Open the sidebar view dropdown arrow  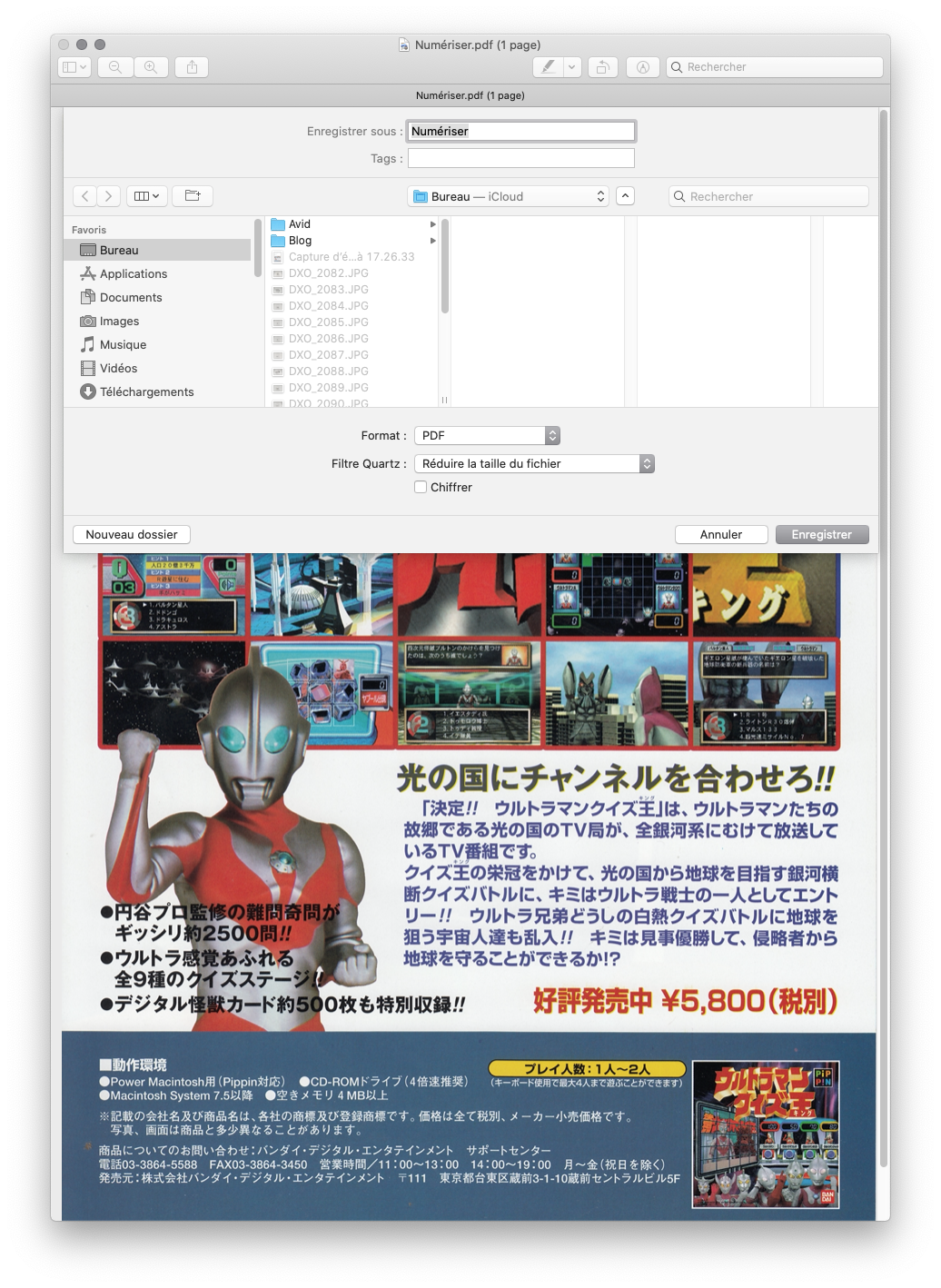(x=84, y=67)
